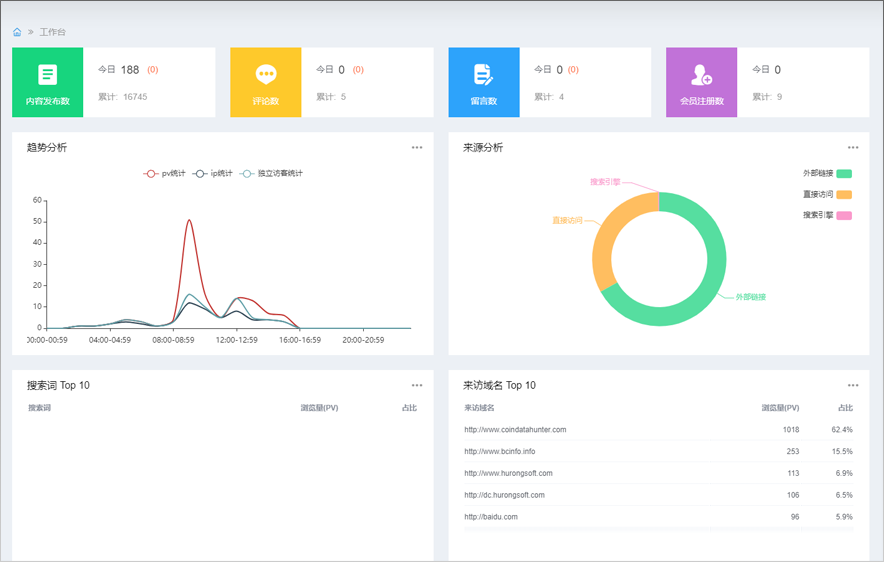Open the more options of 搜索词 Top 10
Screen dimensions: 884x562
pos(417,385)
